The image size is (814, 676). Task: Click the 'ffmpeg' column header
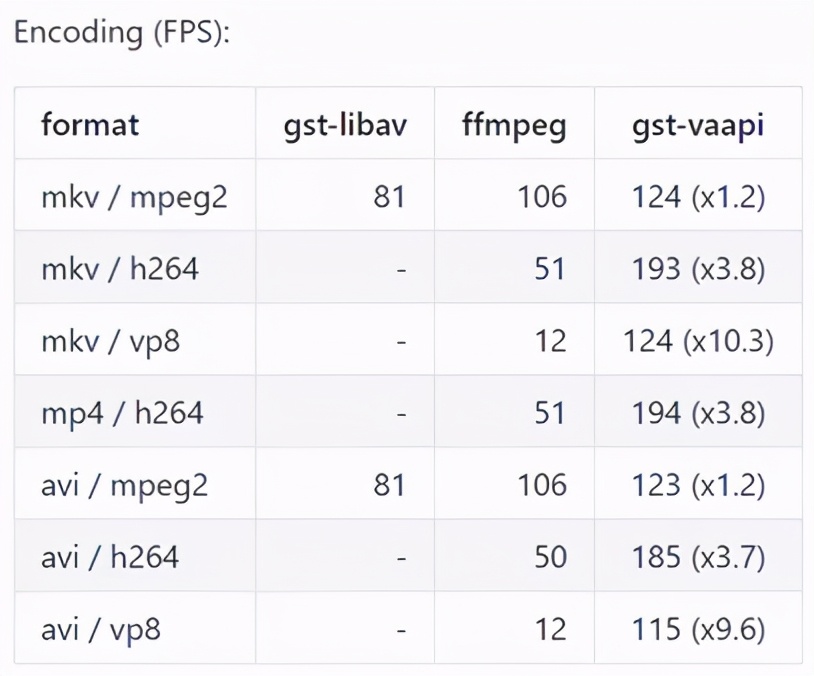514,126
